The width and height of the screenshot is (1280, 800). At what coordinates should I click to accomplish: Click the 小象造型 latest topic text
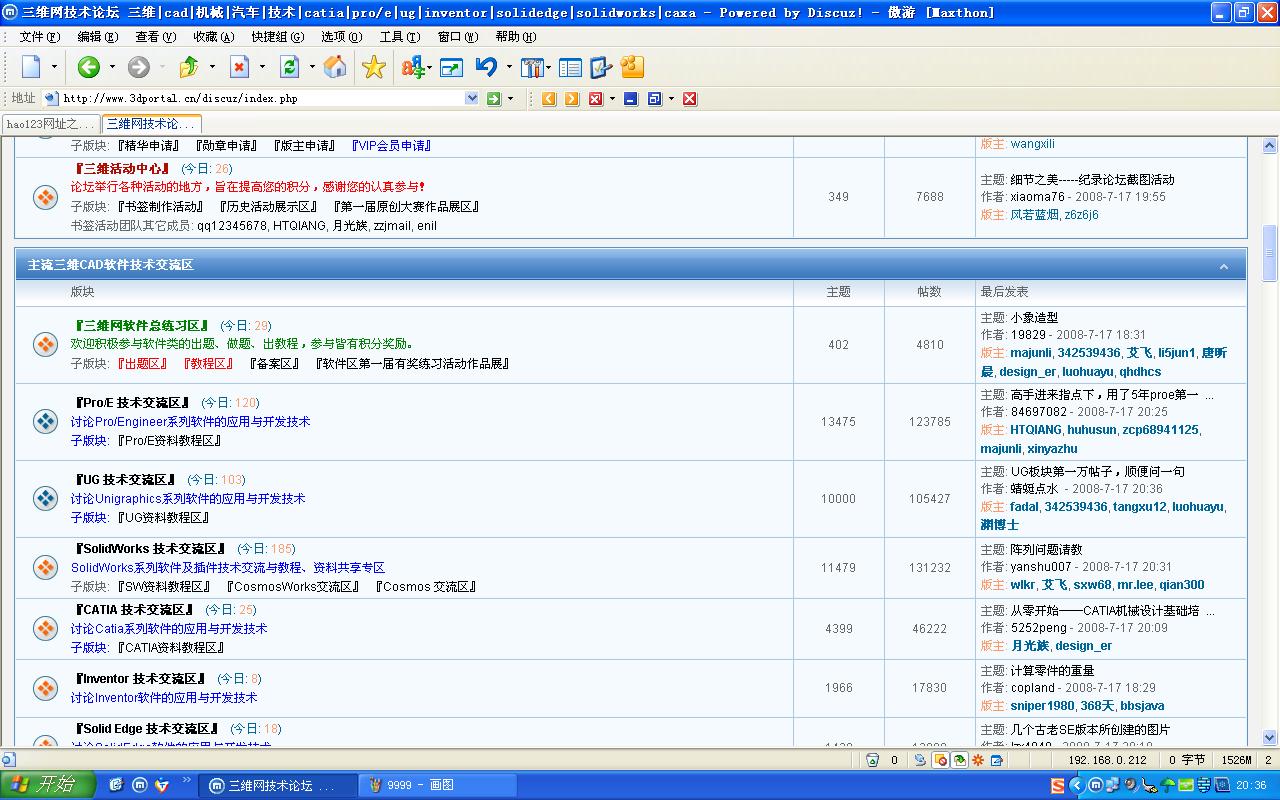(1034, 318)
